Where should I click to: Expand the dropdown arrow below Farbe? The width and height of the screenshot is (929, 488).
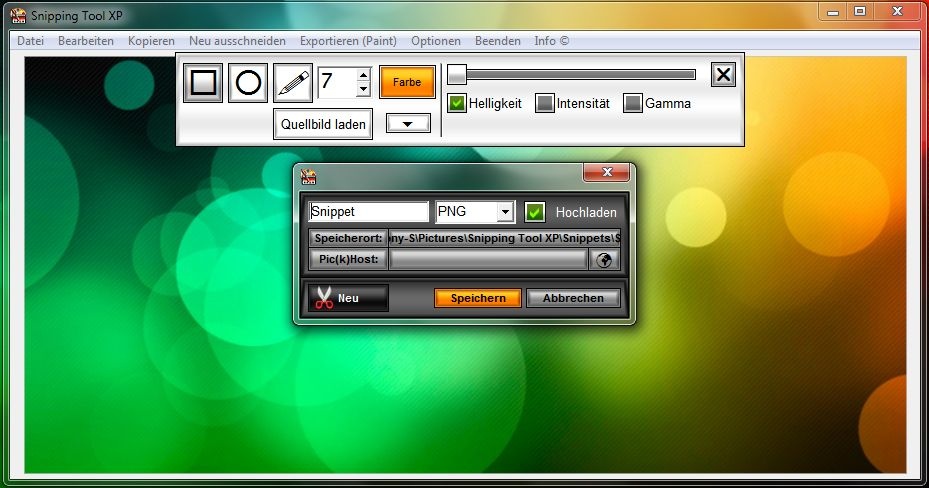pos(408,124)
